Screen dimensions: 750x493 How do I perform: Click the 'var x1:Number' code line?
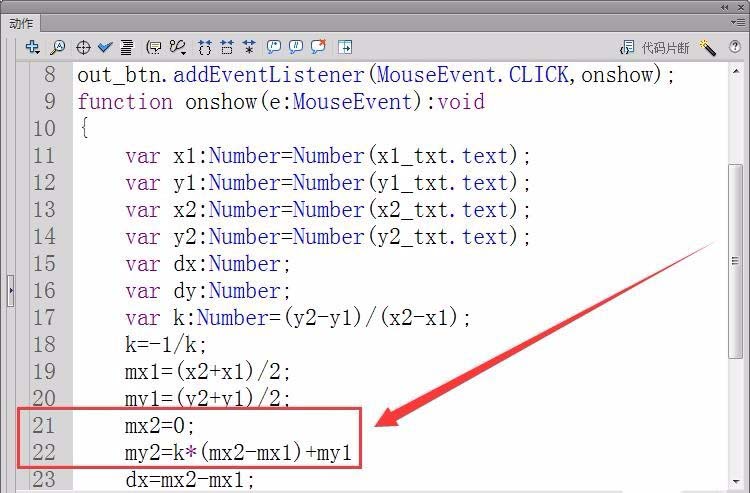pos(328,156)
